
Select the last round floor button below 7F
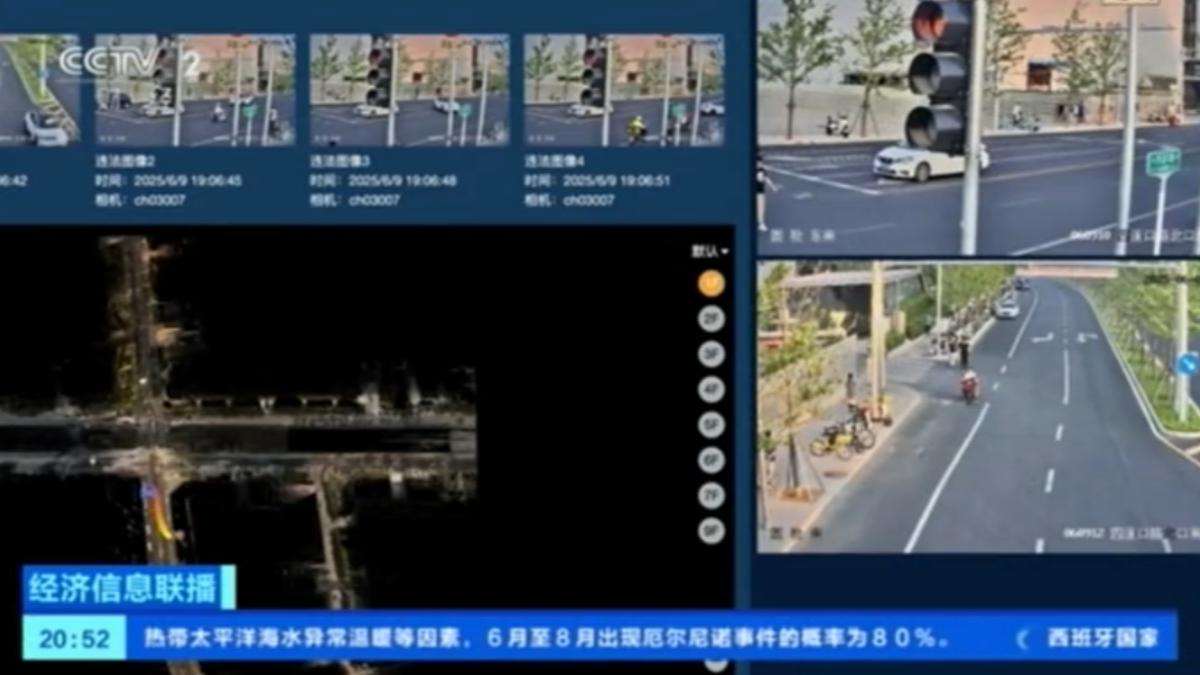point(711,530)
